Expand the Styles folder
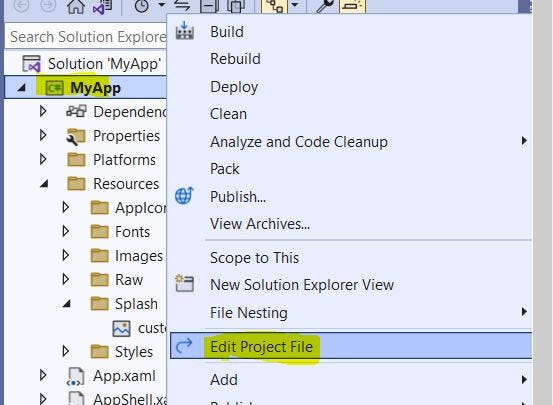Viewport: 553px width, 405px height. point(66,351)
